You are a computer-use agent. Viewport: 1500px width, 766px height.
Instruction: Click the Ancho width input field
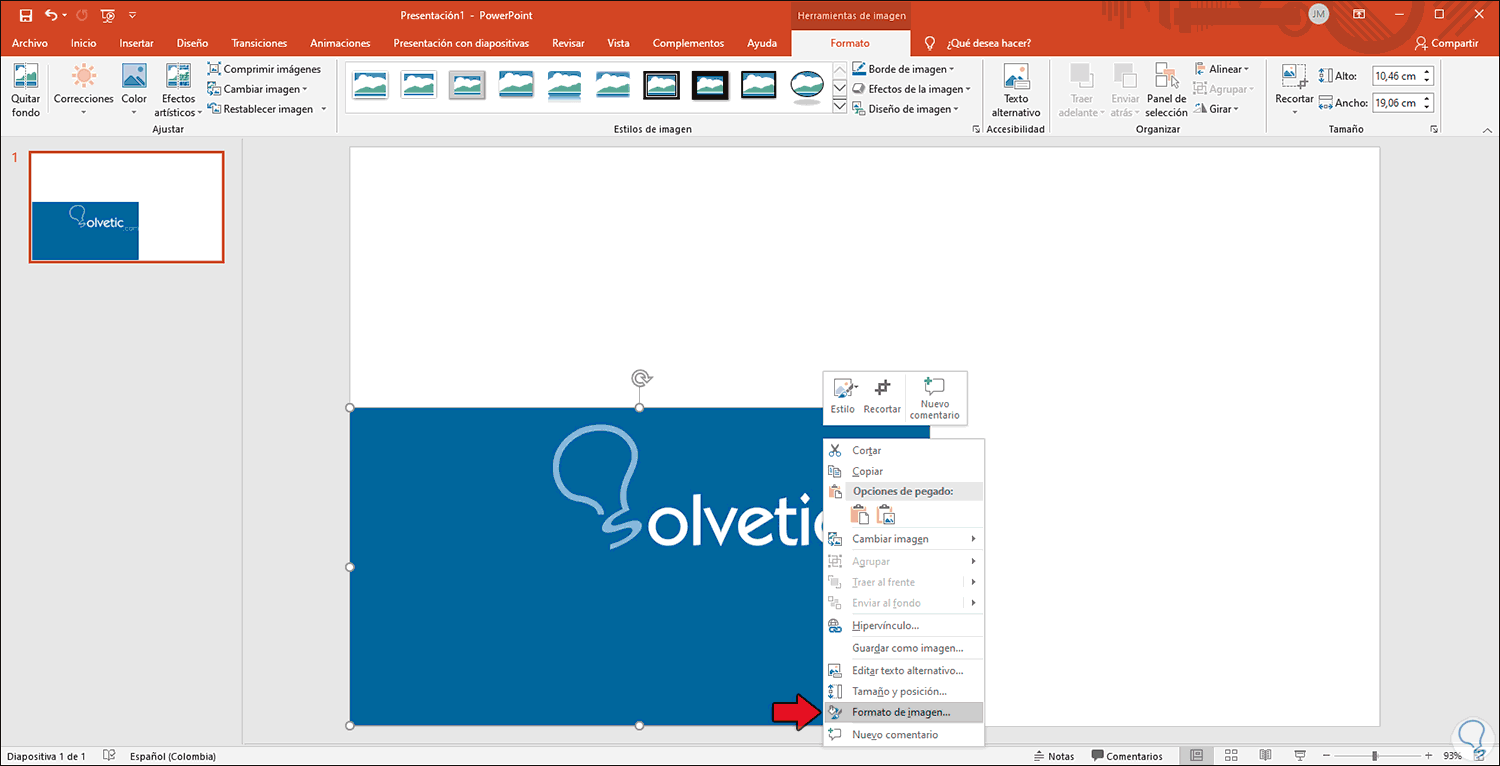pos(1395,103)
